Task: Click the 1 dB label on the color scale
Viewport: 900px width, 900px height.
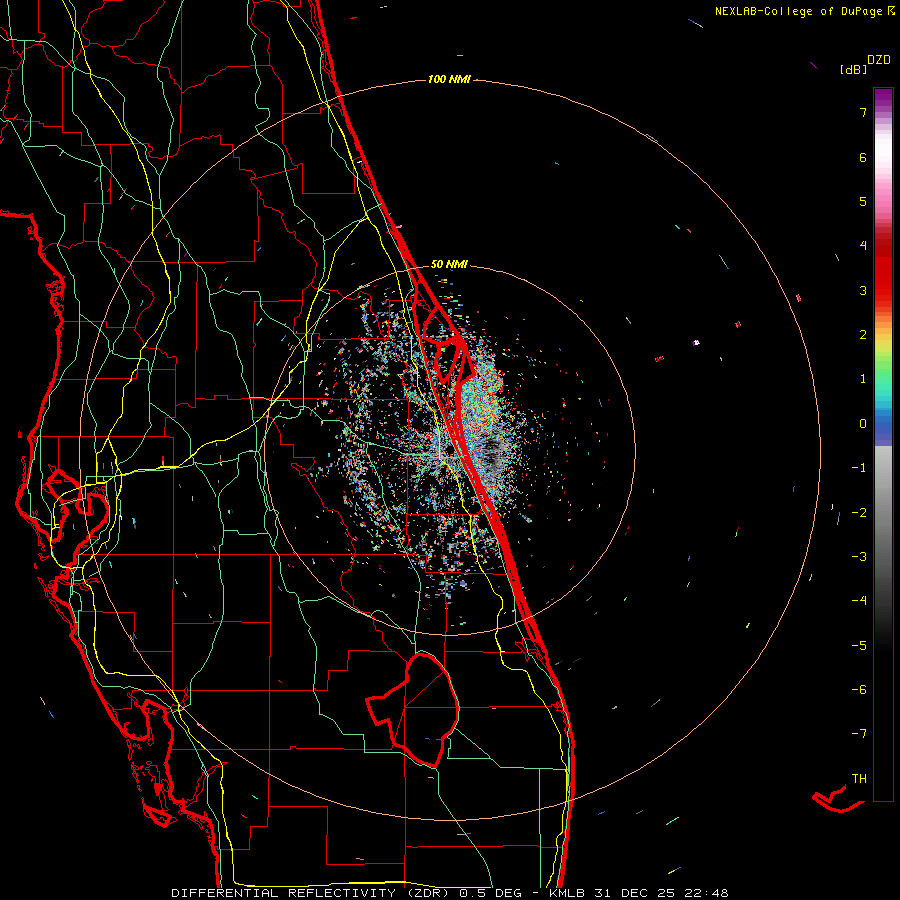Action: (x=863, y=379)
